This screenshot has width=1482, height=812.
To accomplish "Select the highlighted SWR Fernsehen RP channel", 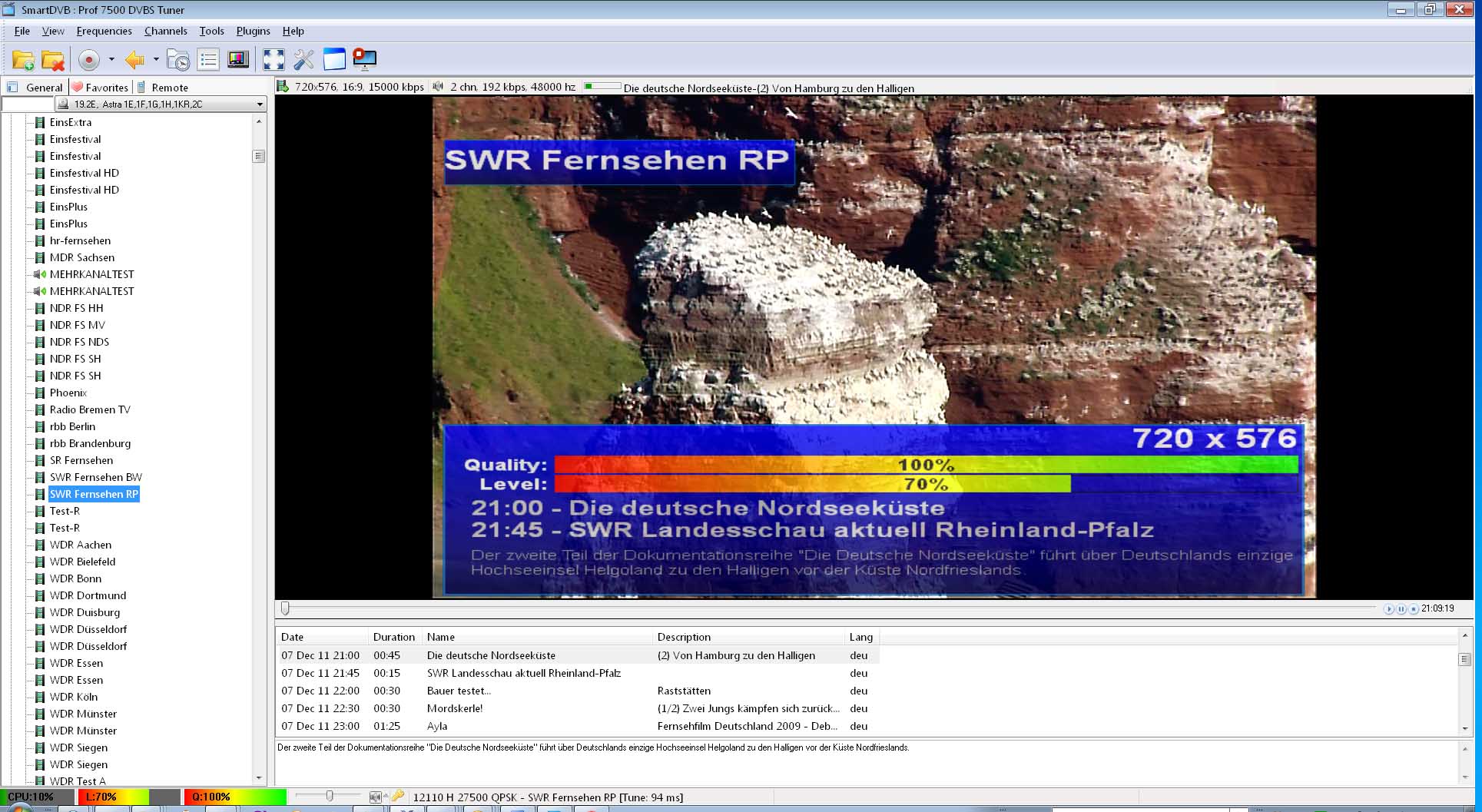I will (94, 494).
